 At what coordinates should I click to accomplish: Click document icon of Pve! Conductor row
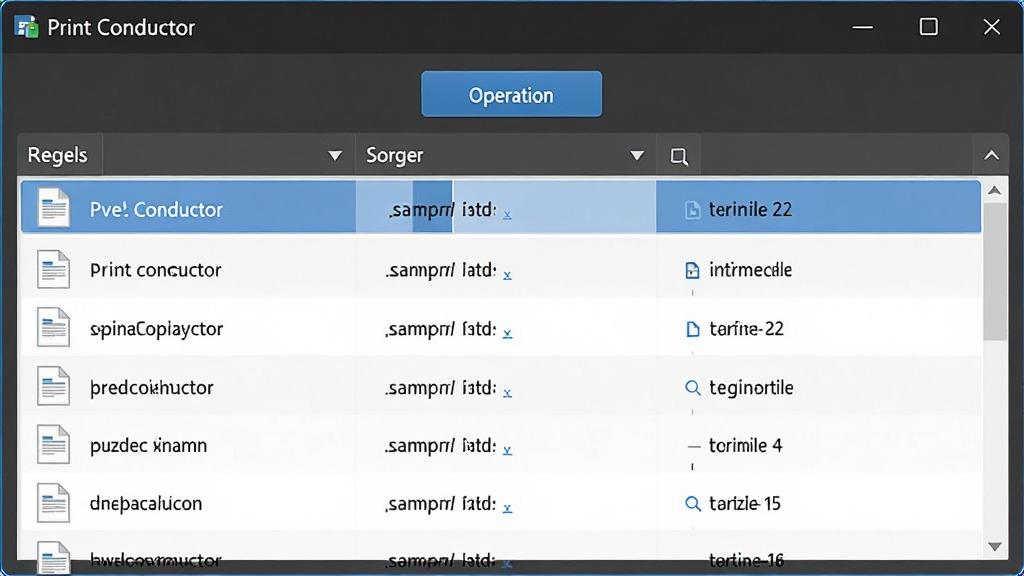53,208
